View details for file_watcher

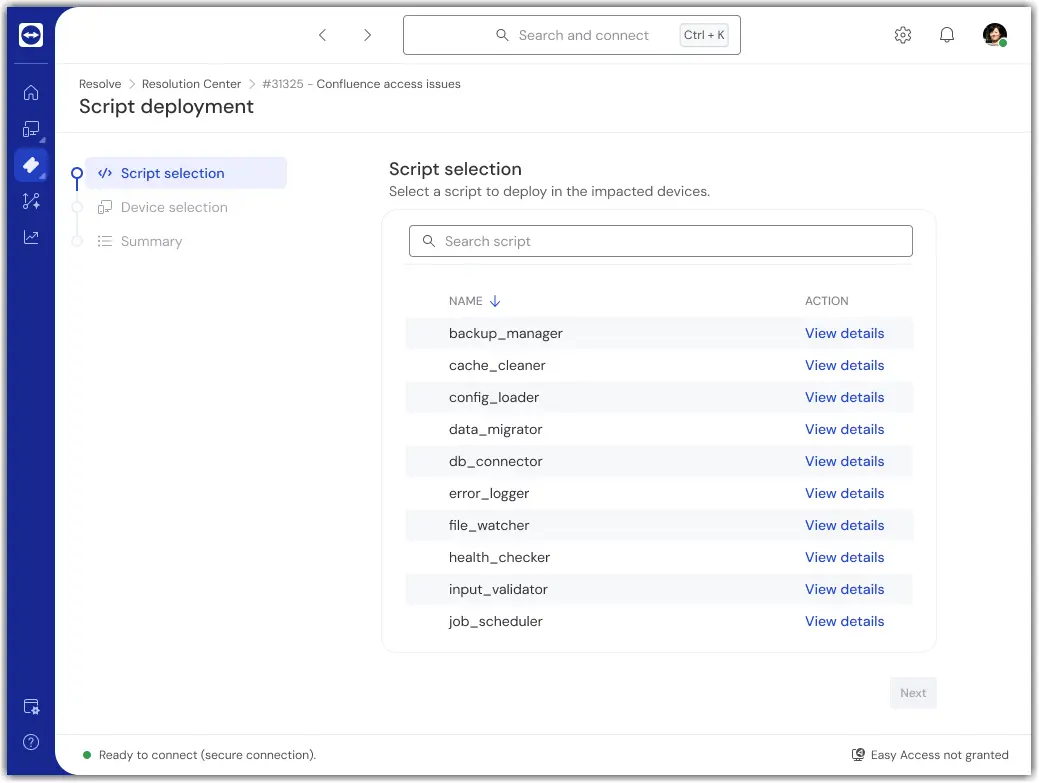click(844, 525)
